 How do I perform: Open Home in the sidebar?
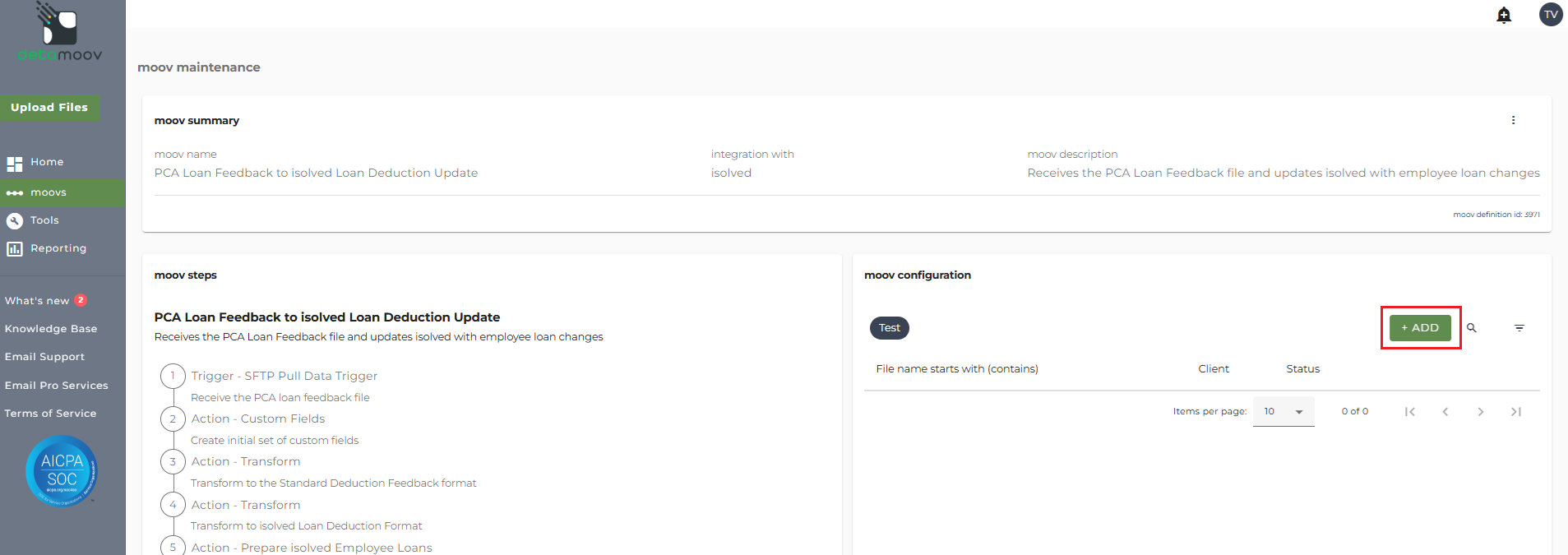(x=62, y=163)
